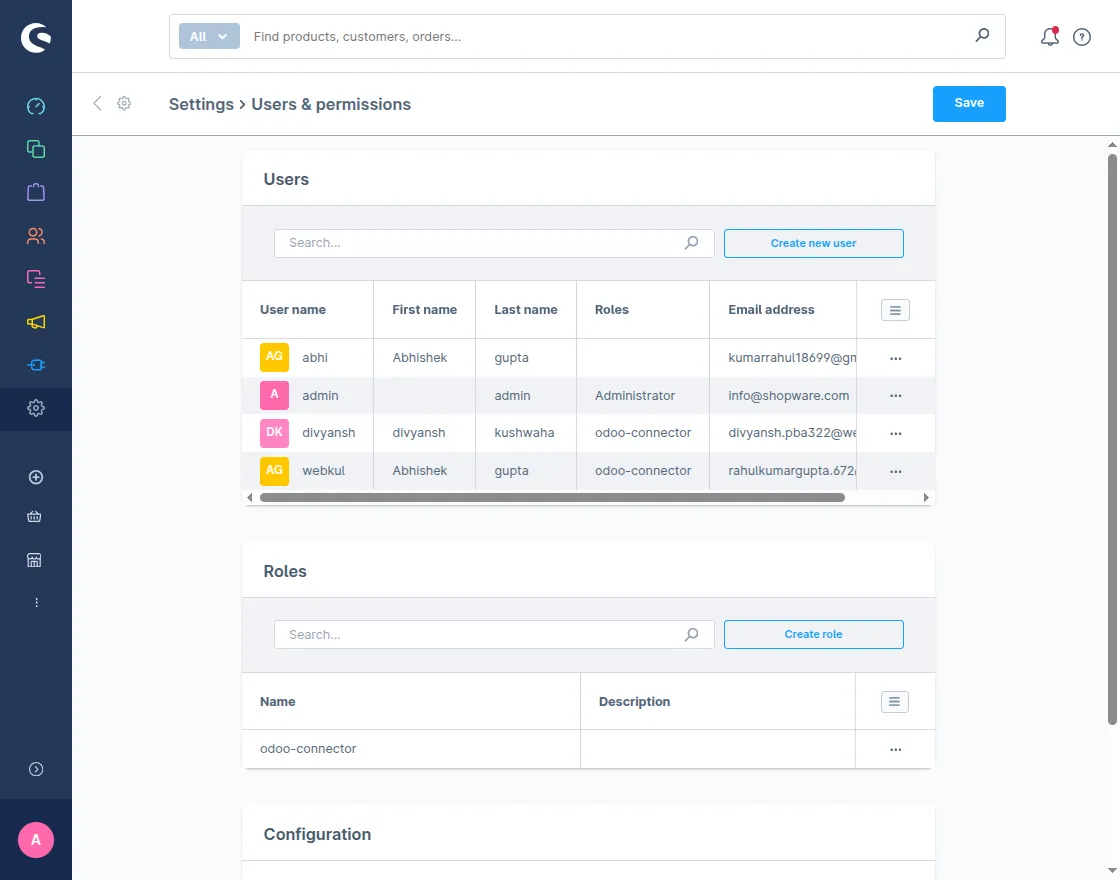This screenshot has height=880, width=1120.
Task: Open the actions menu for user divyansh
Action: [x=896, y=434]
